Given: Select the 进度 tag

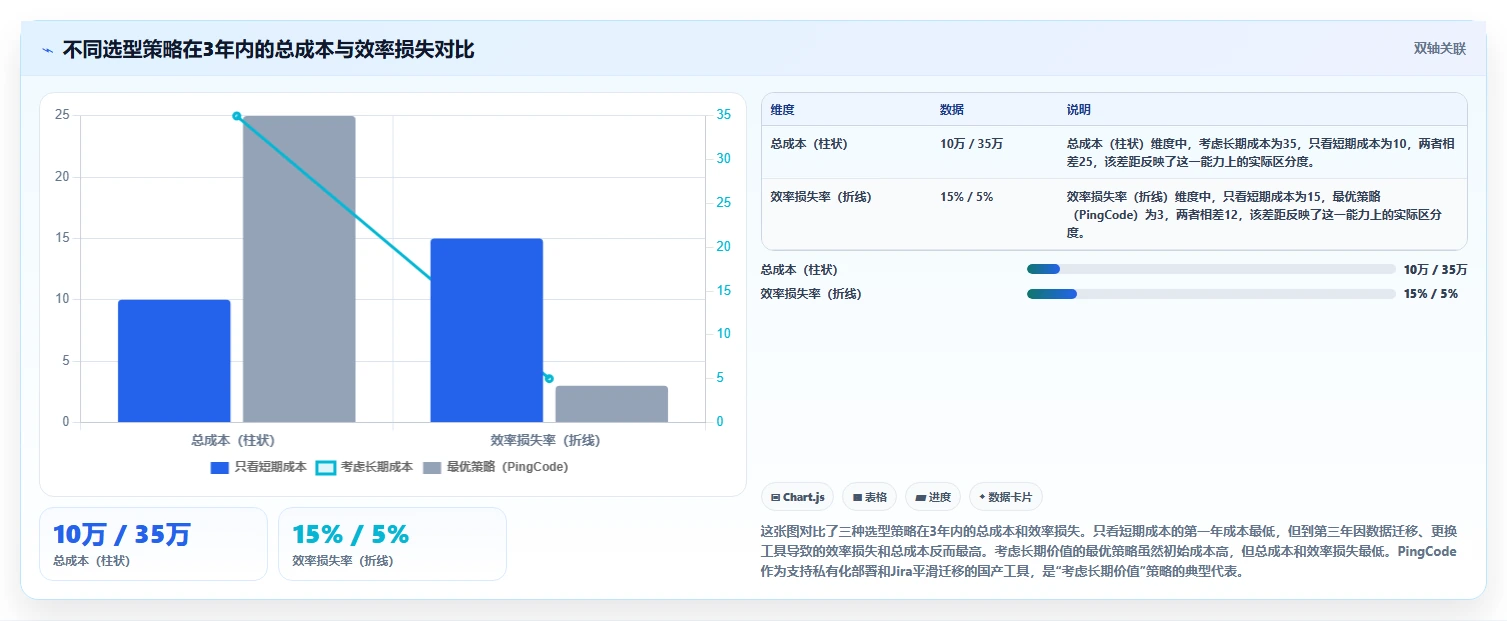Looking at the screenshot, I should 932,497.
